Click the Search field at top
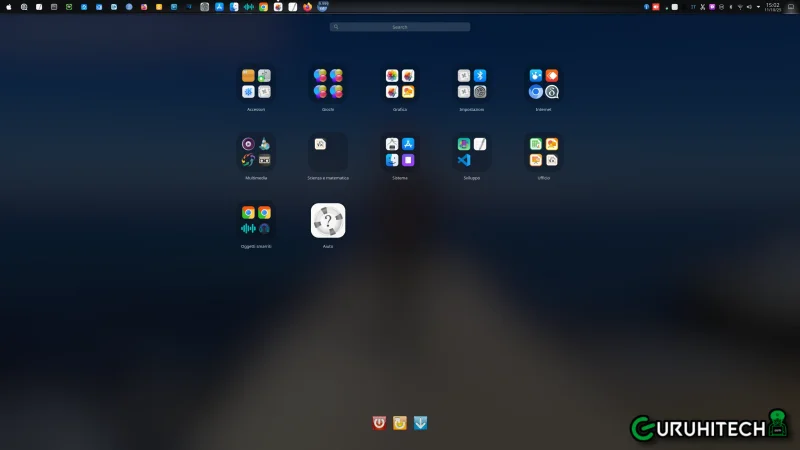 click(x=400, y=27)
